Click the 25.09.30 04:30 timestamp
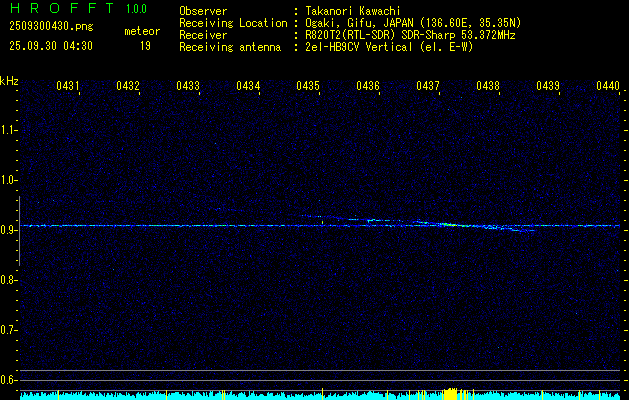 point(50,46)
